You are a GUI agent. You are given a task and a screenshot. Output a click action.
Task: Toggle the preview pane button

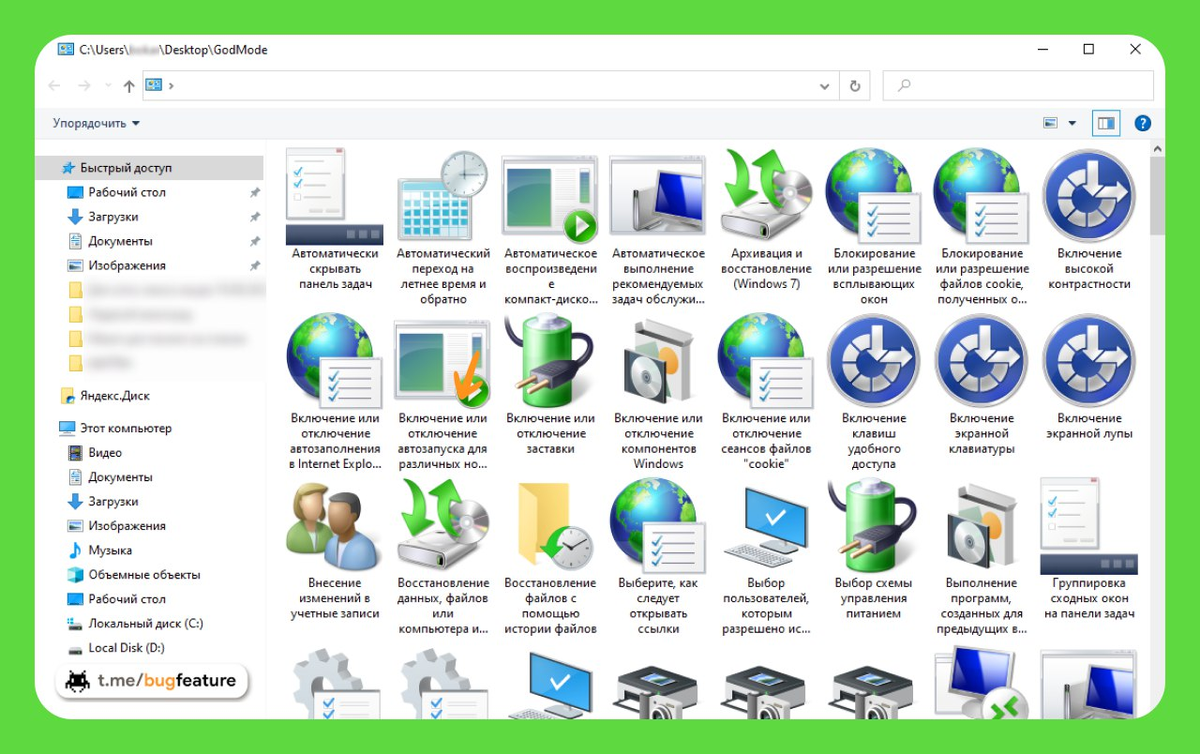1106,123
